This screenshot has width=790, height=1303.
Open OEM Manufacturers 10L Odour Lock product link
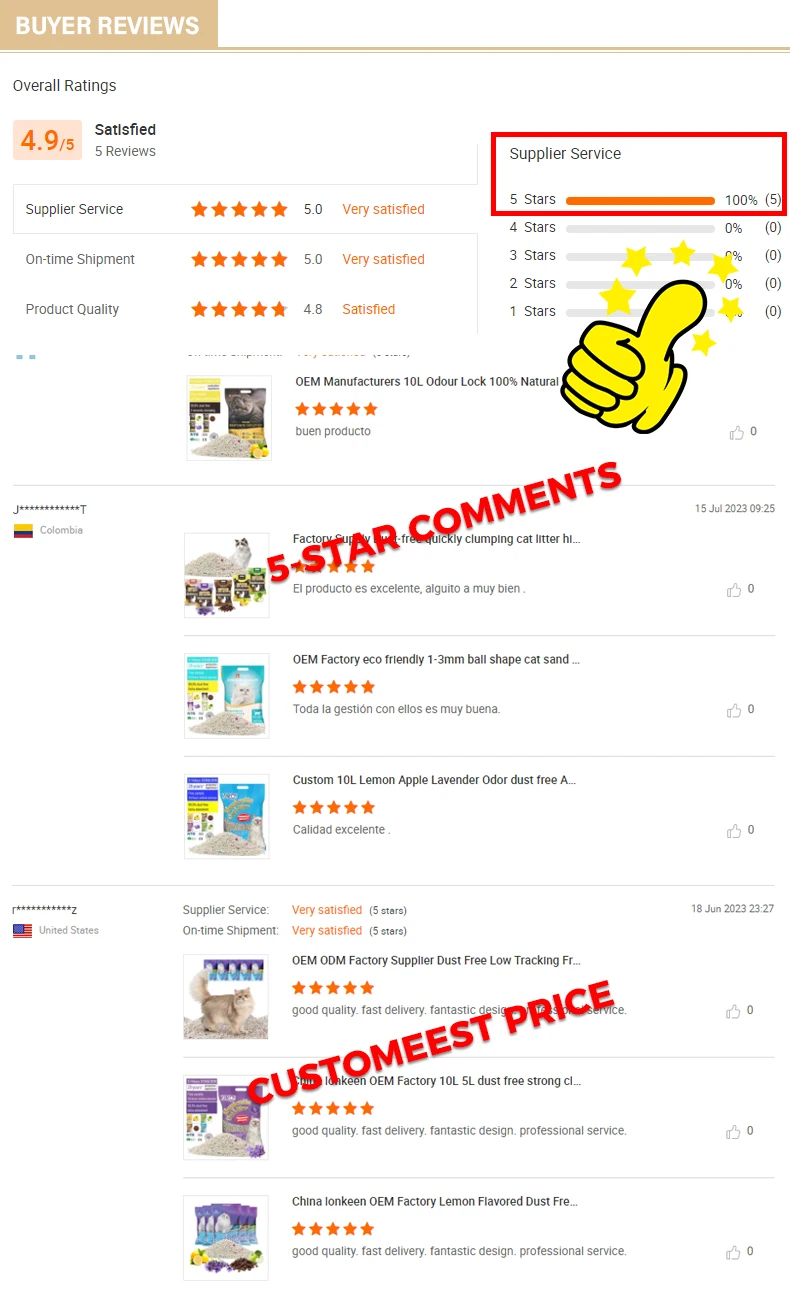click(427, 382)
